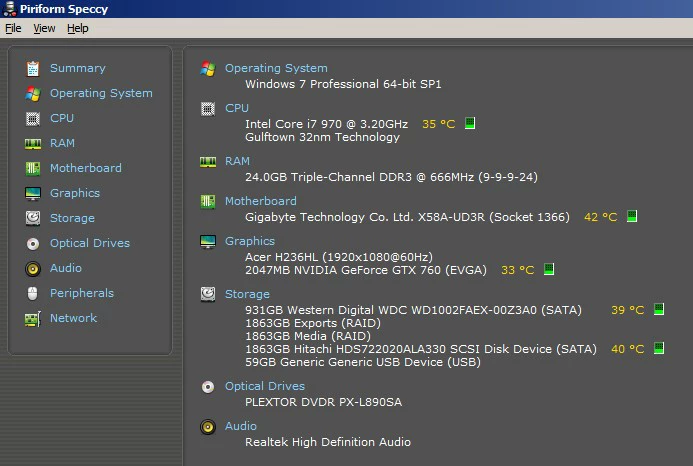Open the Network sidebar section

tap(73, 318)
